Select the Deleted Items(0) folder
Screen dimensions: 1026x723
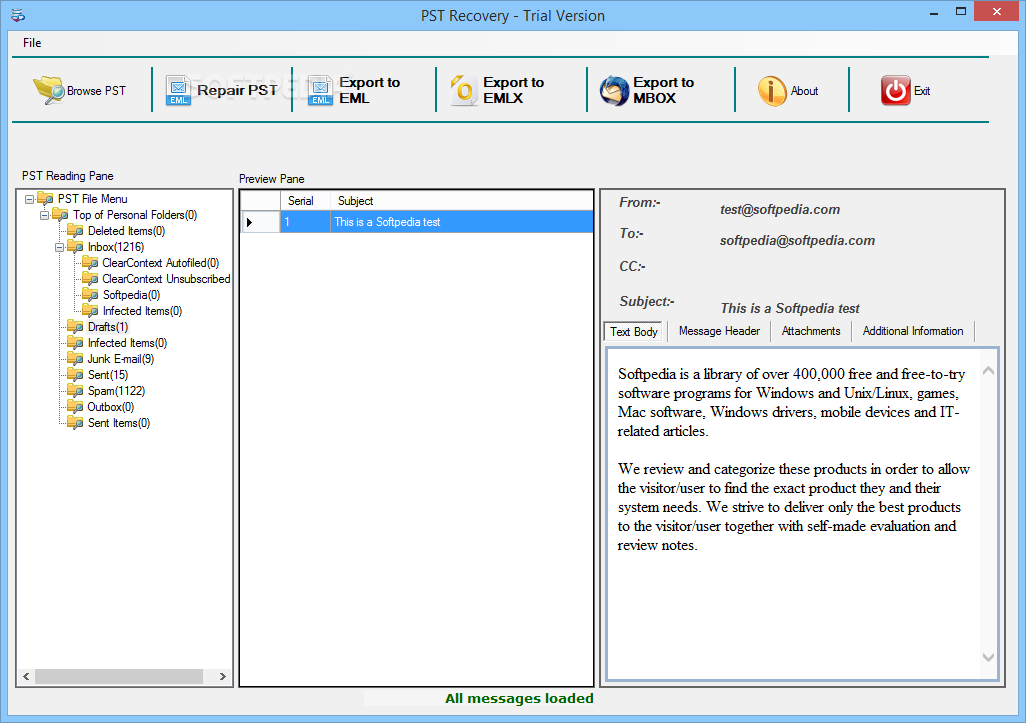point(126,231)
